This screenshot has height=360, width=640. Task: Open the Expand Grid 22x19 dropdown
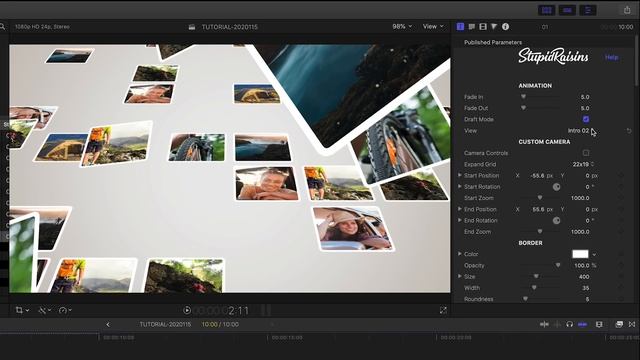click(583, 164)
